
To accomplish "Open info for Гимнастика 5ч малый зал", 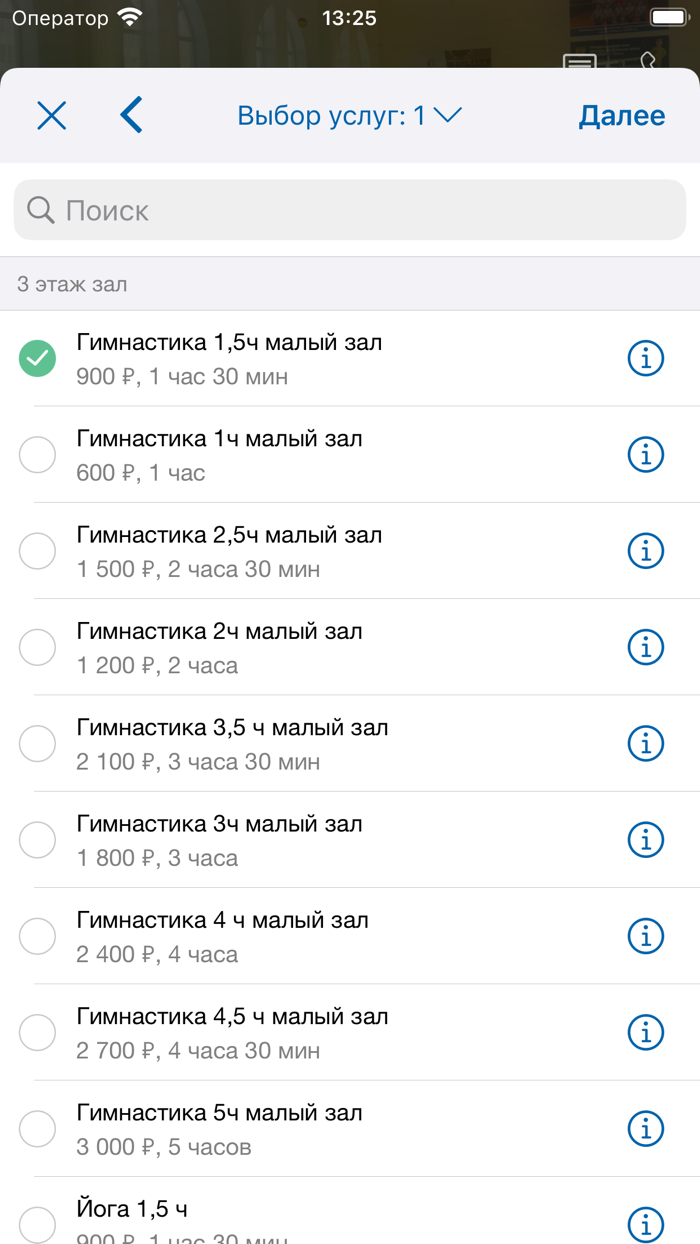I will point(646,1128).
